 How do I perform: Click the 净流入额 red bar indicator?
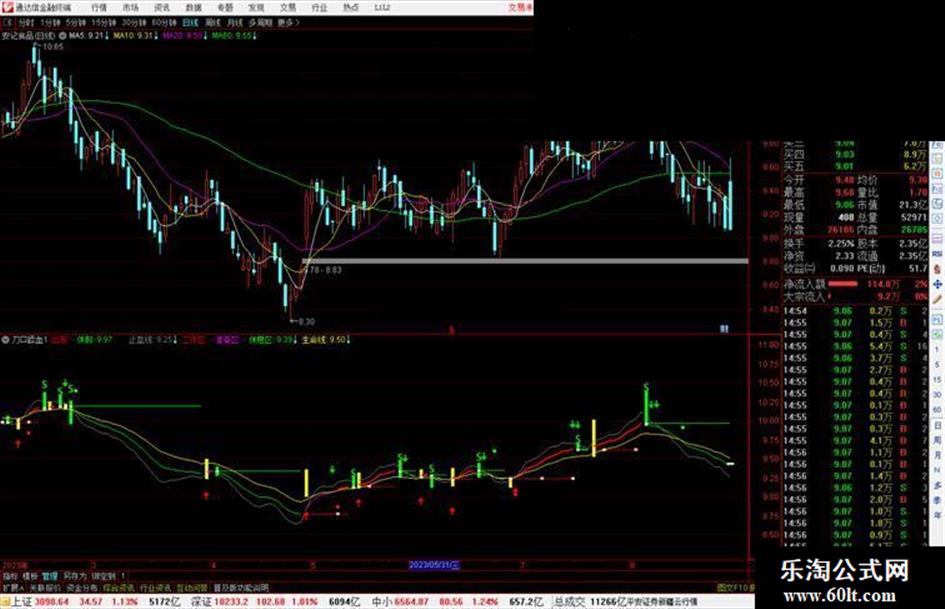(x=843, y=284)
